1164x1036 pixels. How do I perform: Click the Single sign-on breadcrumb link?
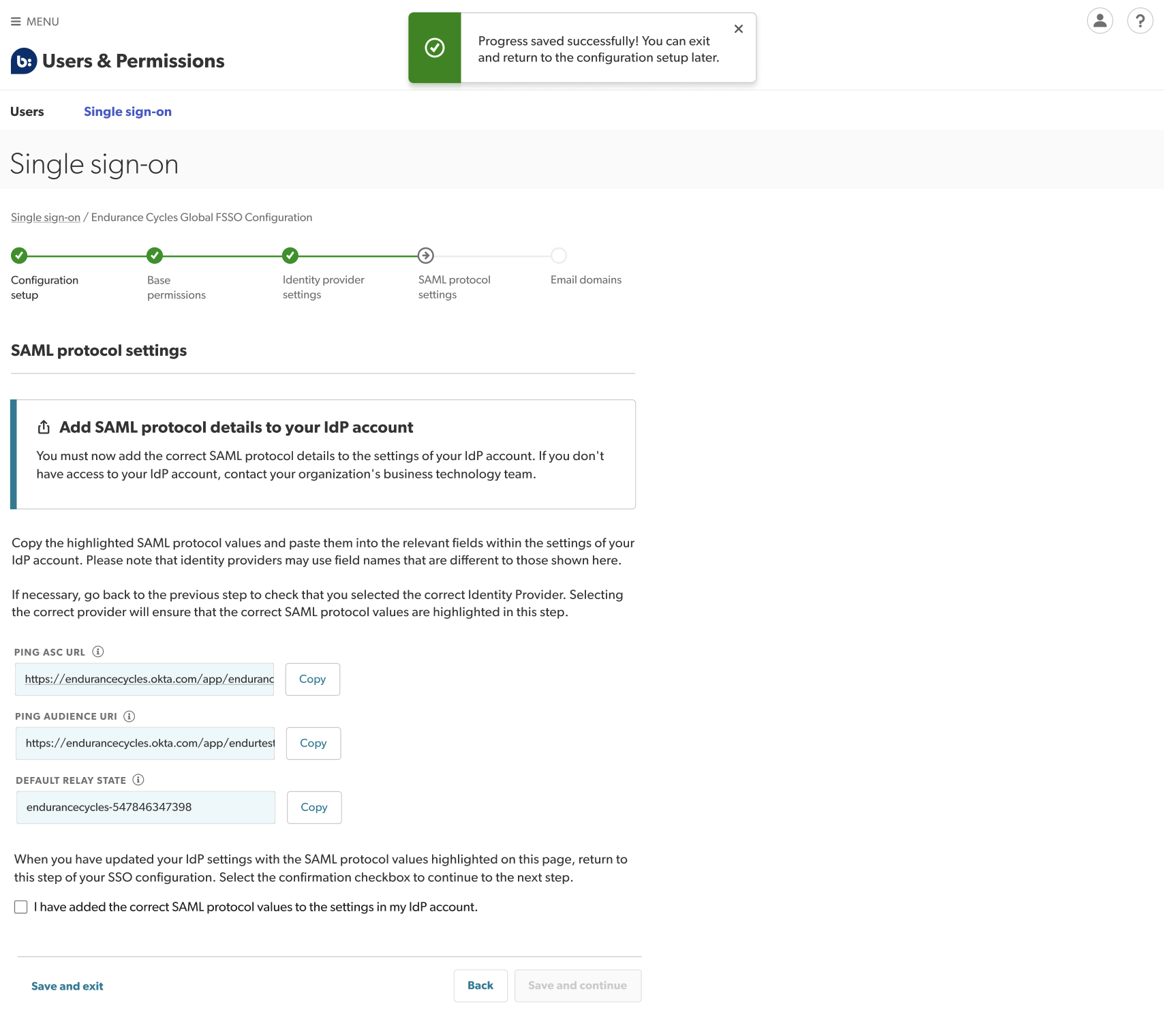tap(46, 217)
